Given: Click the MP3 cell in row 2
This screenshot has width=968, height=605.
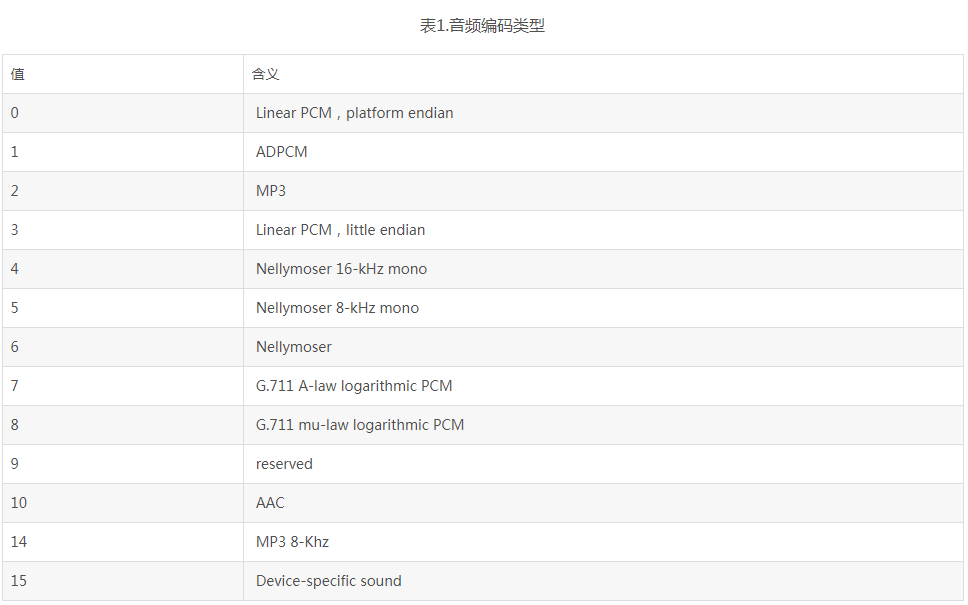Looking at the screenshot, I should (603, 191).
